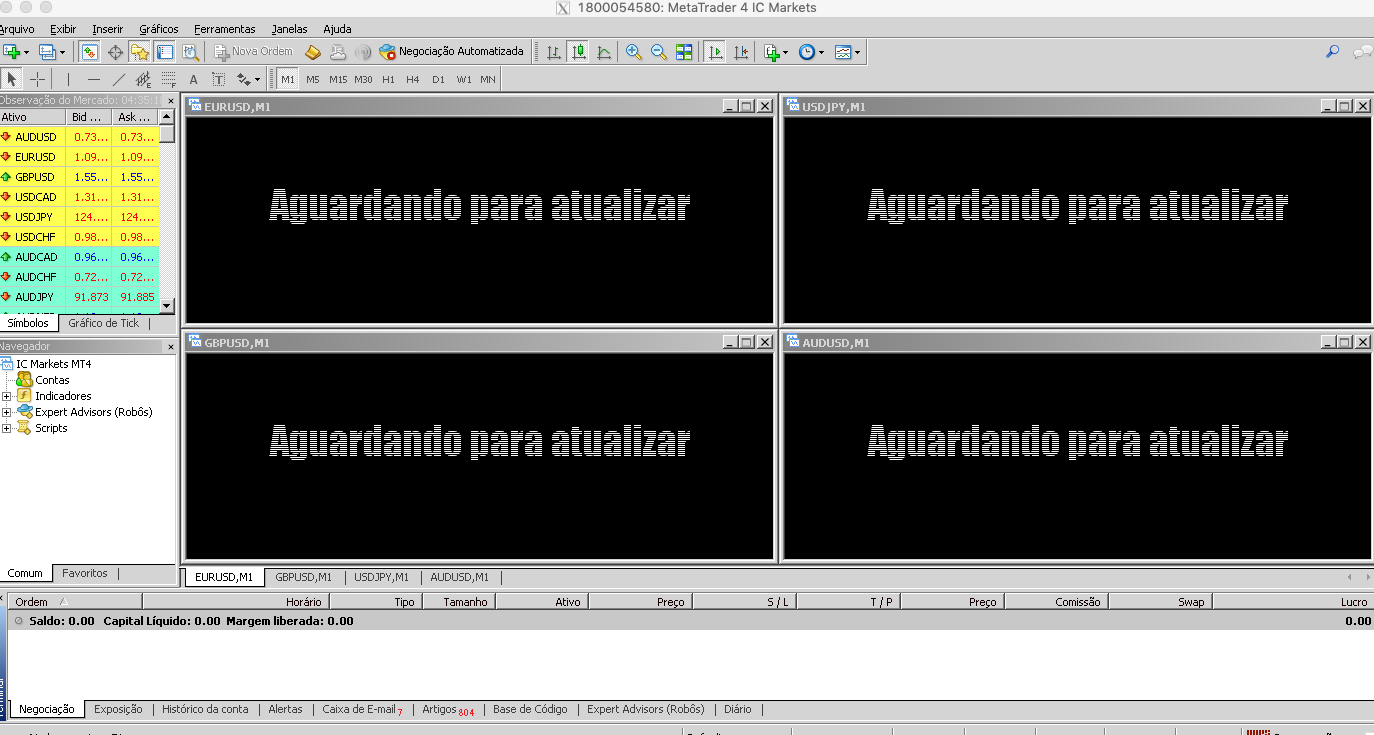This screenshot has height=735, width=1374.
Task: Select the M30 timeframe
Action: pos(363,79)
